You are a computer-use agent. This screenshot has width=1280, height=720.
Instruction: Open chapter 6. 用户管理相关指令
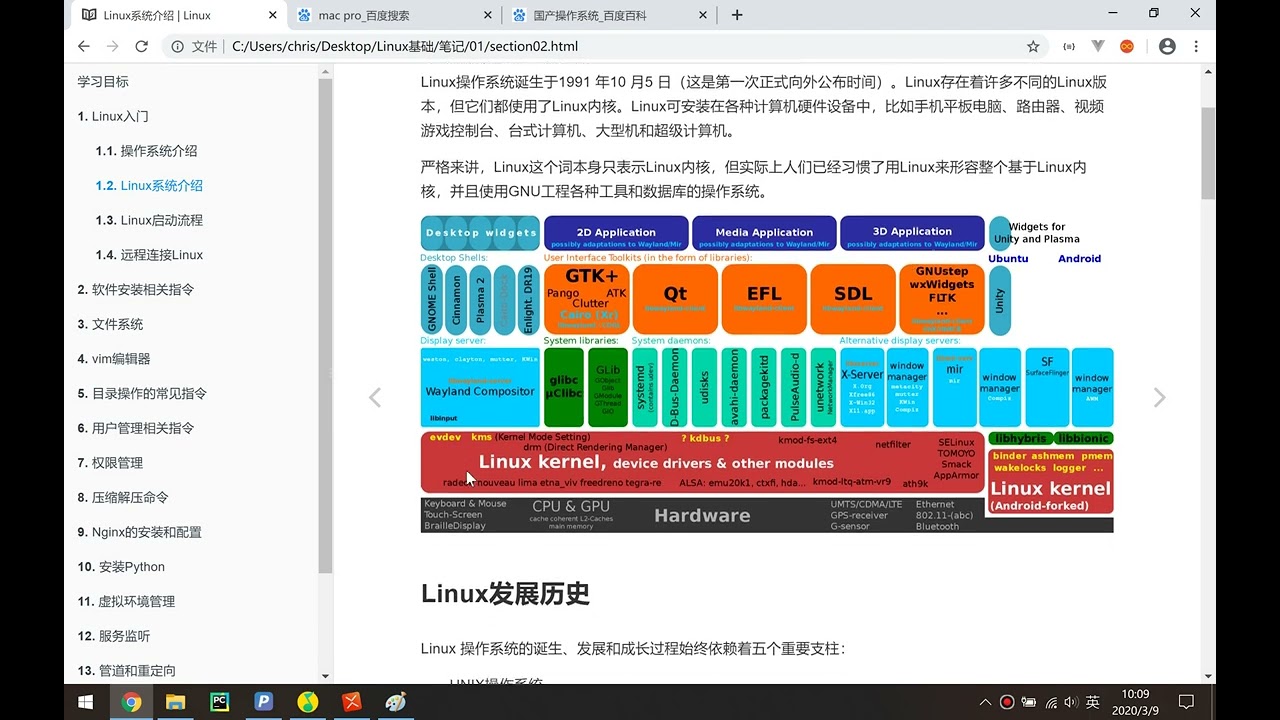coord(136,428)
